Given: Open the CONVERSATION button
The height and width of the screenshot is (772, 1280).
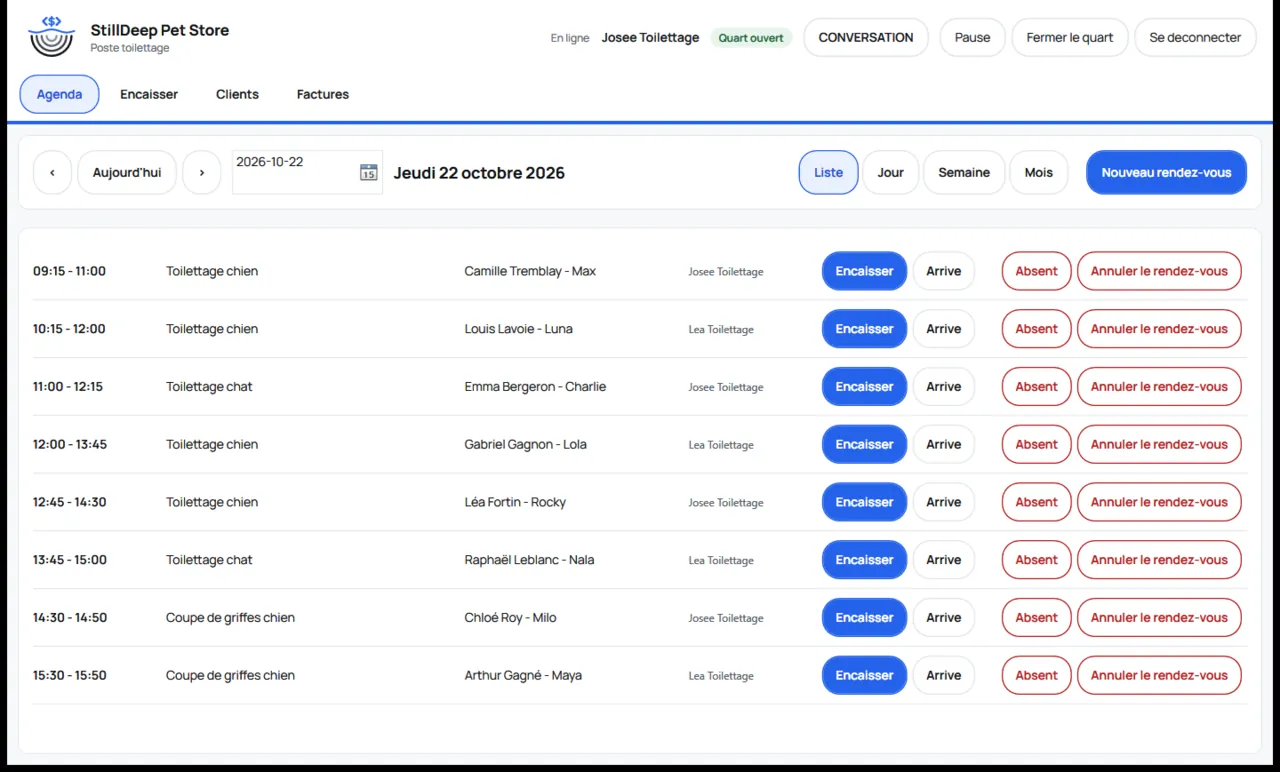Looking at the screenshot, I should [x=866, y=37].
